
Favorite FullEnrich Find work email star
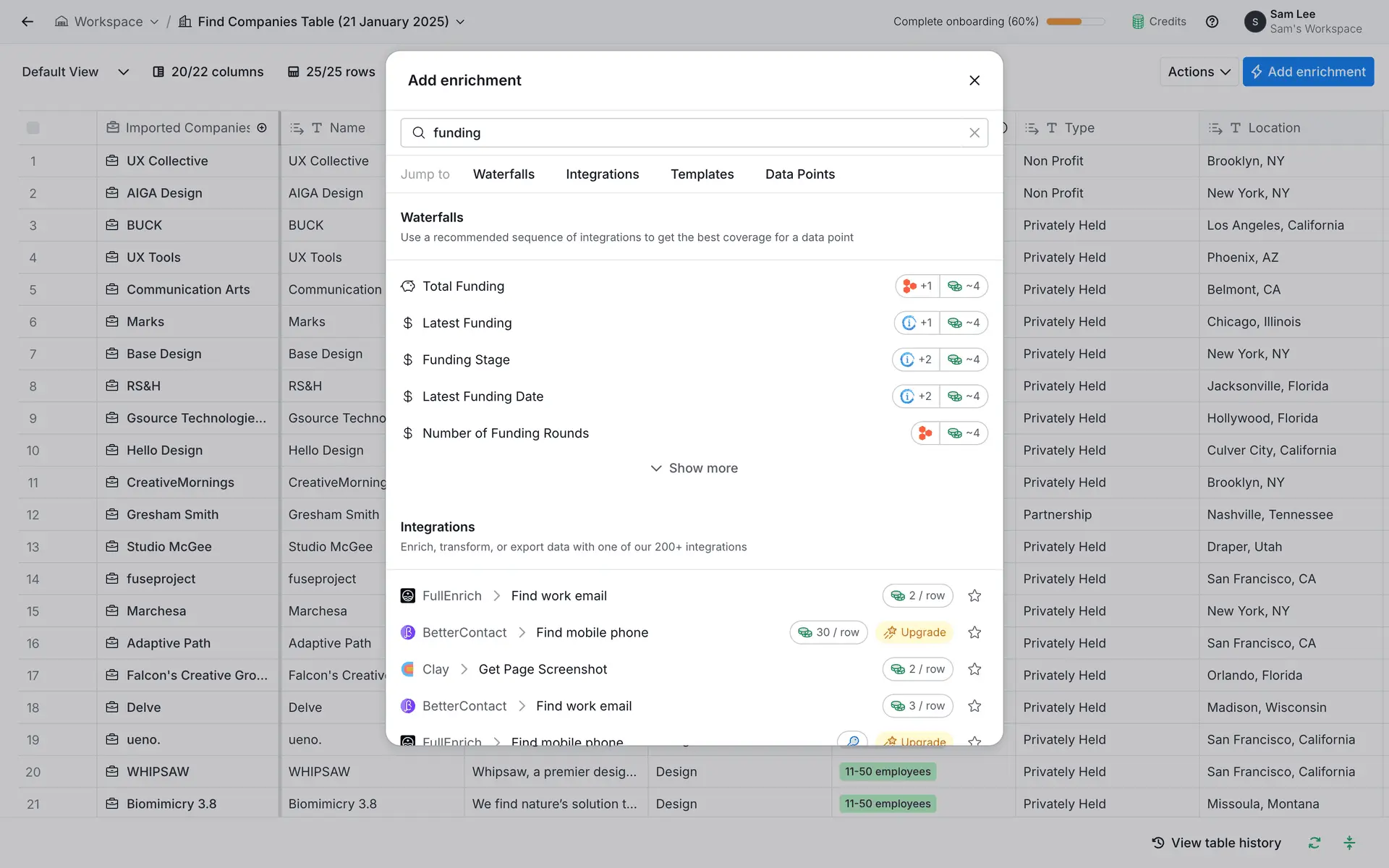(974, 596)
